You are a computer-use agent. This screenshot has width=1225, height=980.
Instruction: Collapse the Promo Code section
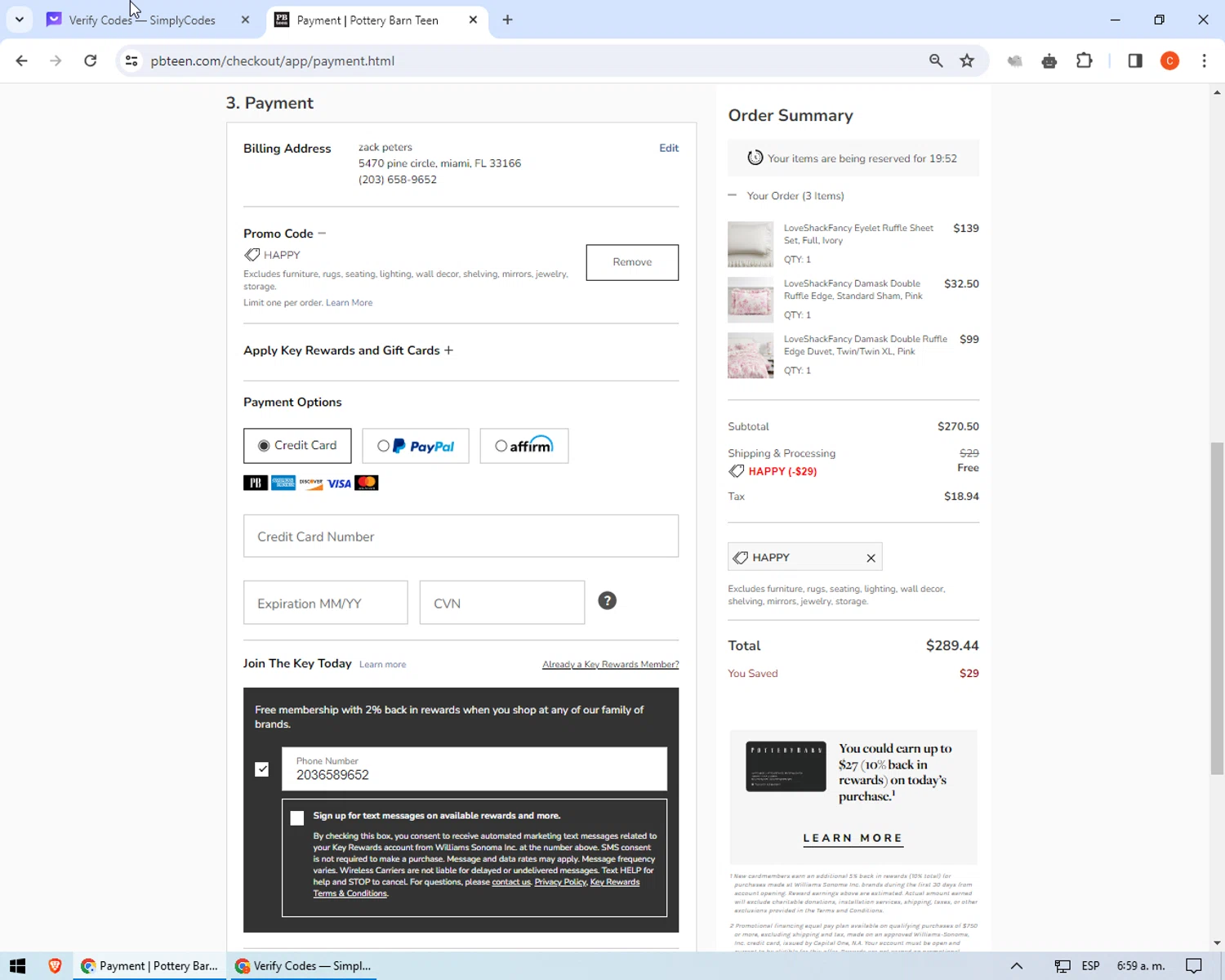(322, 234)
